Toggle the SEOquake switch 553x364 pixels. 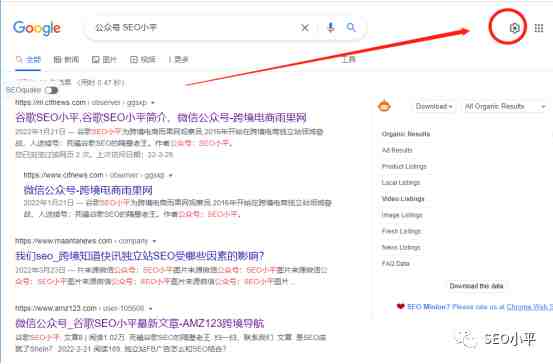point(51,90)
